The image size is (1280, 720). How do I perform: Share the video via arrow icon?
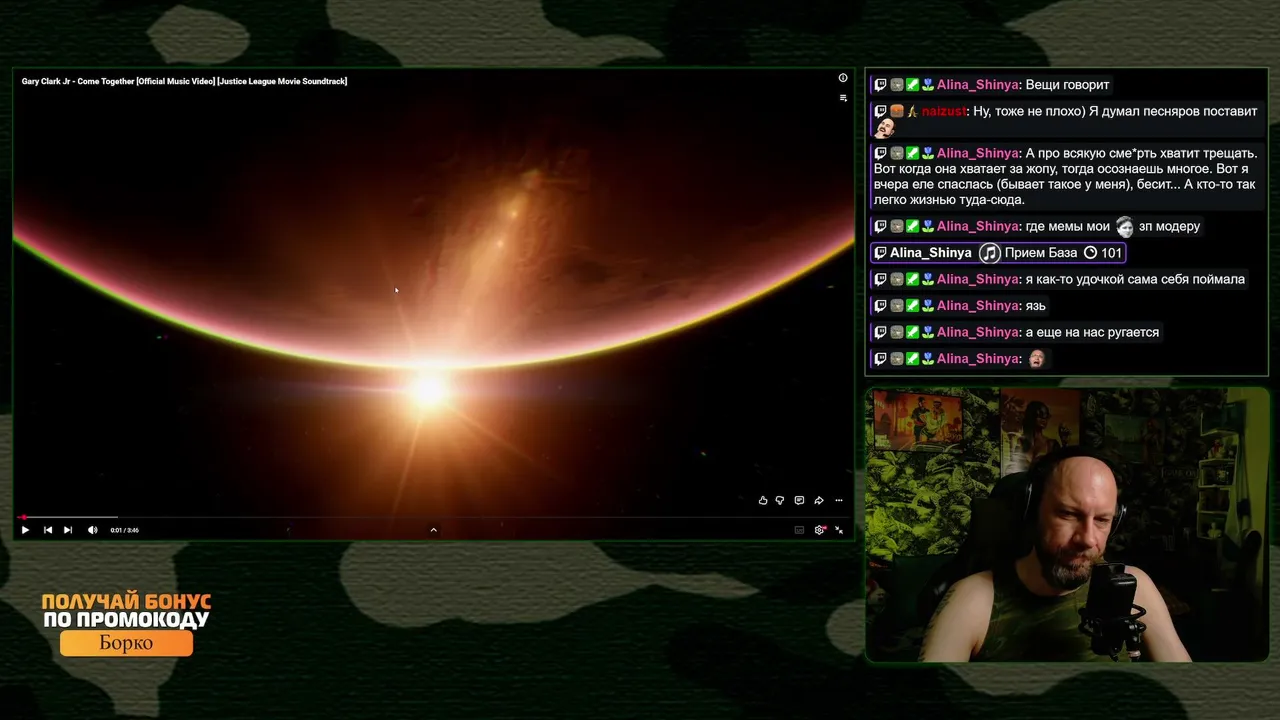819,500
